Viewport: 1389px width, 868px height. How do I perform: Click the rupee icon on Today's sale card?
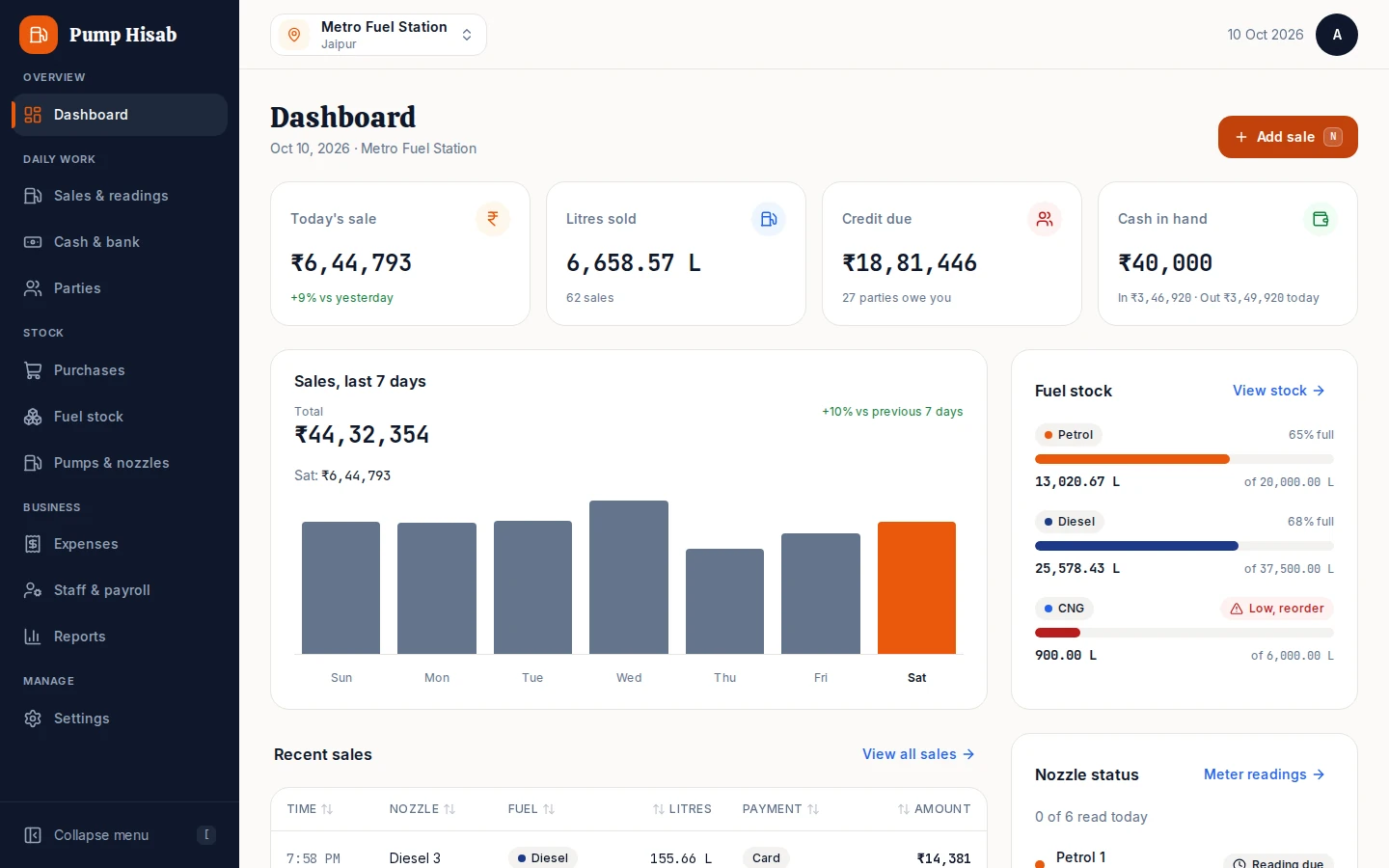(x=493, y=219)
